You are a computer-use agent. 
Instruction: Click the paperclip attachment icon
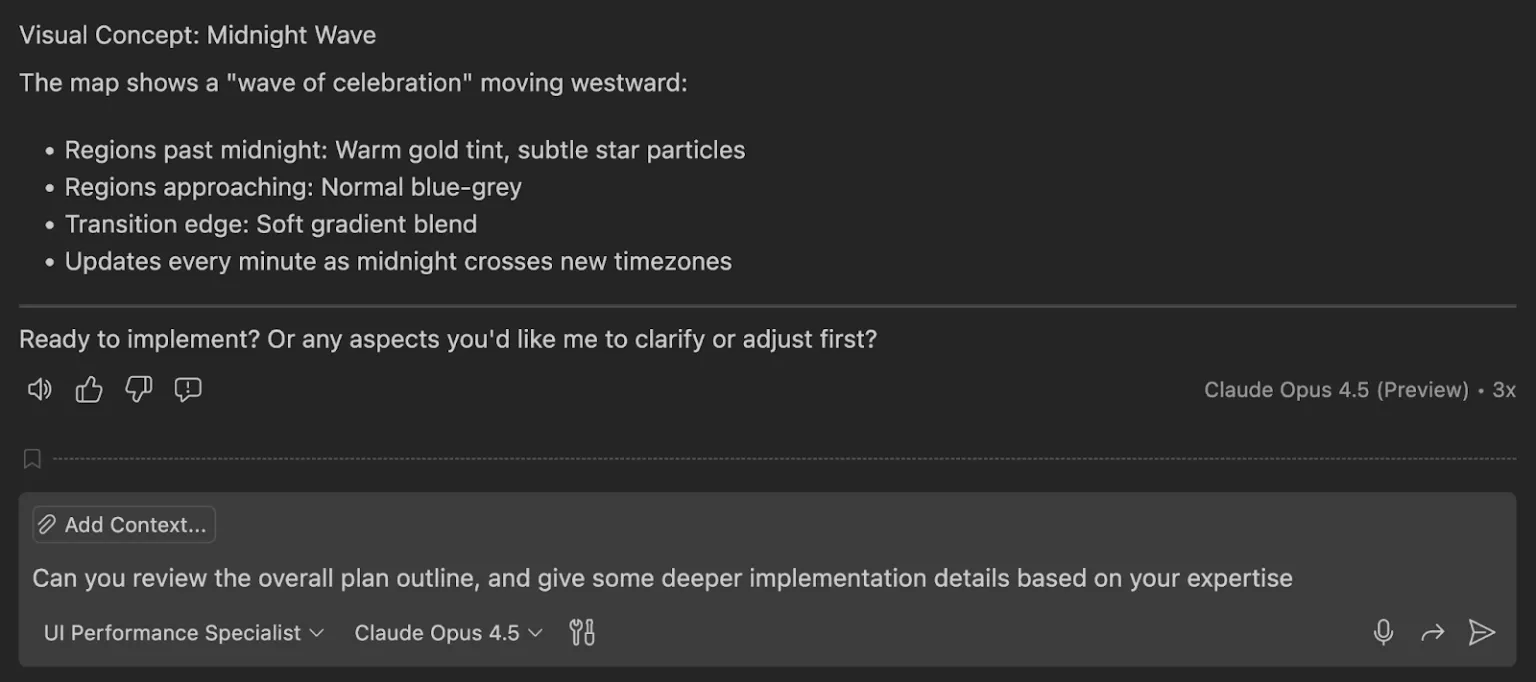[x=46, y=524]
